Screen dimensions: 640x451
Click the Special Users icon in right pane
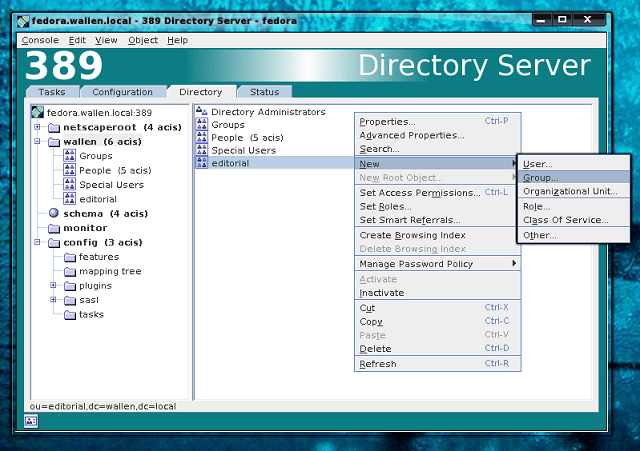[x=202, y=150]
